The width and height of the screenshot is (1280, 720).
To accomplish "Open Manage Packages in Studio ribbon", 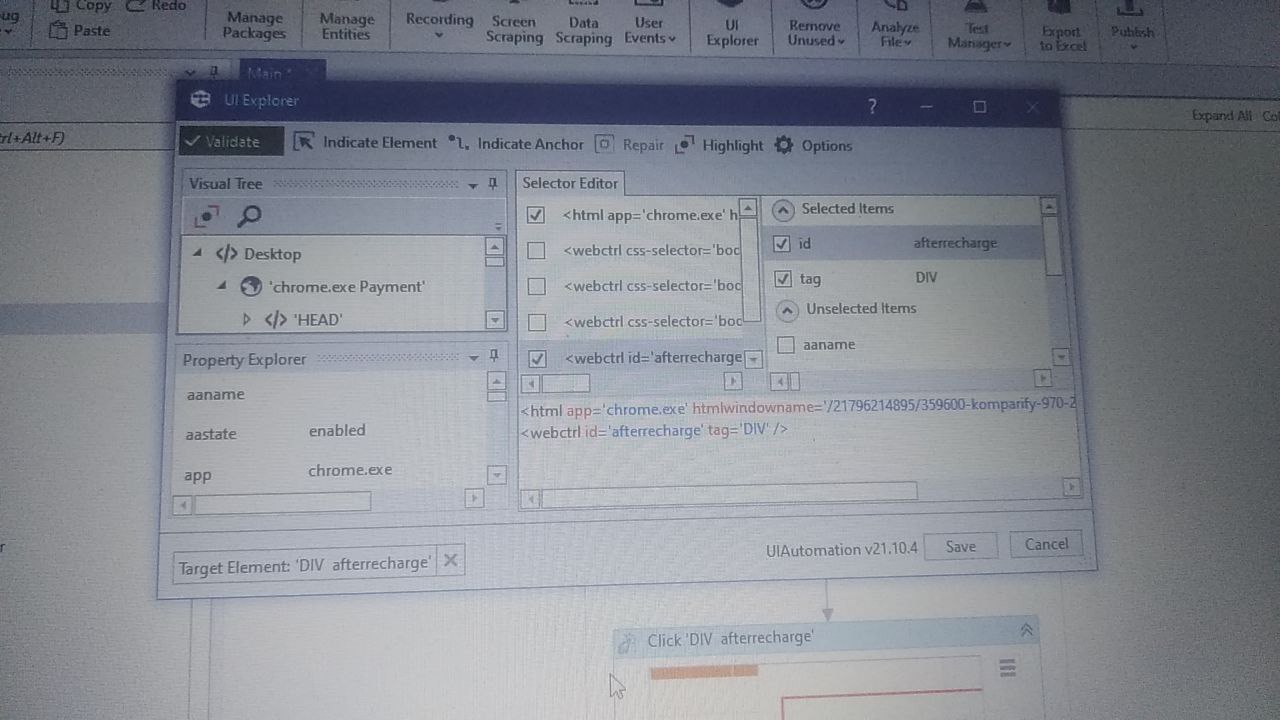I will [x=254, y=25].
